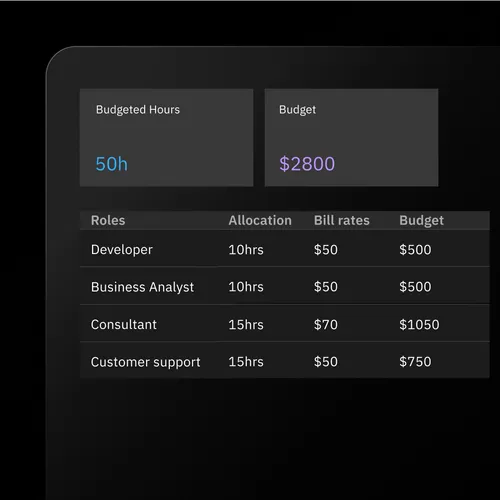Screen dimensions: 500x500
Task: Sort by the Budget column header
Action: coord(421,221)
